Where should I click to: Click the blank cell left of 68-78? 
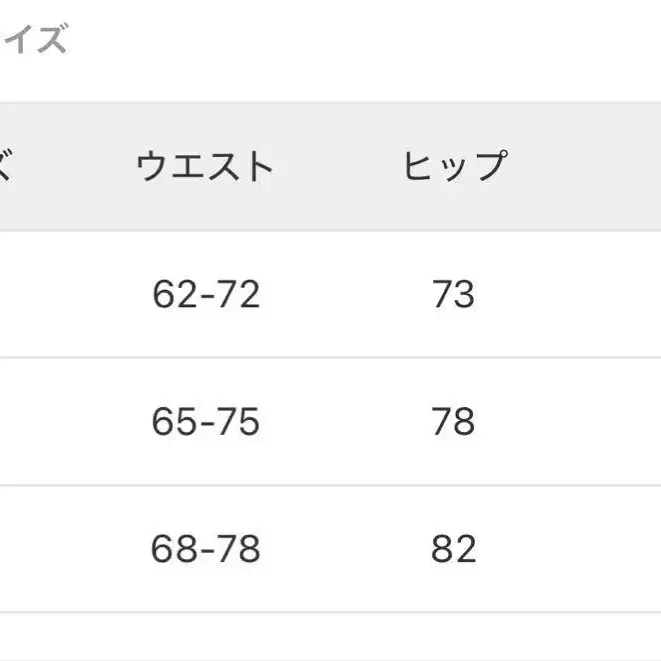click(50, 548)
